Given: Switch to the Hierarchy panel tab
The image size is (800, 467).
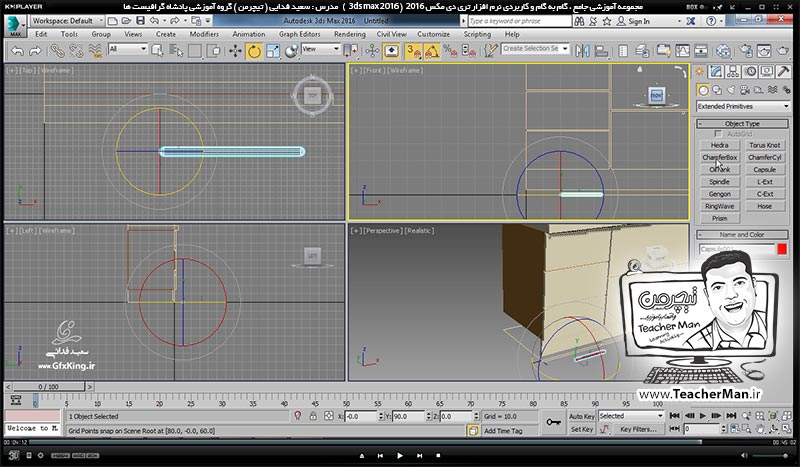Looking at the screenshot, I should (733, 71).
